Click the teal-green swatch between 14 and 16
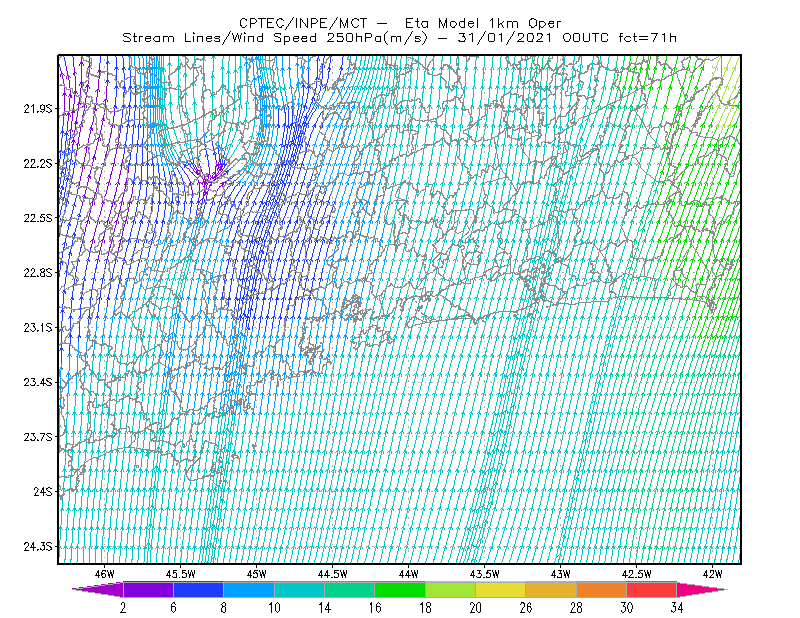This screenshot has width=800, height=618. pyautogui.click(x=349, y=589)
